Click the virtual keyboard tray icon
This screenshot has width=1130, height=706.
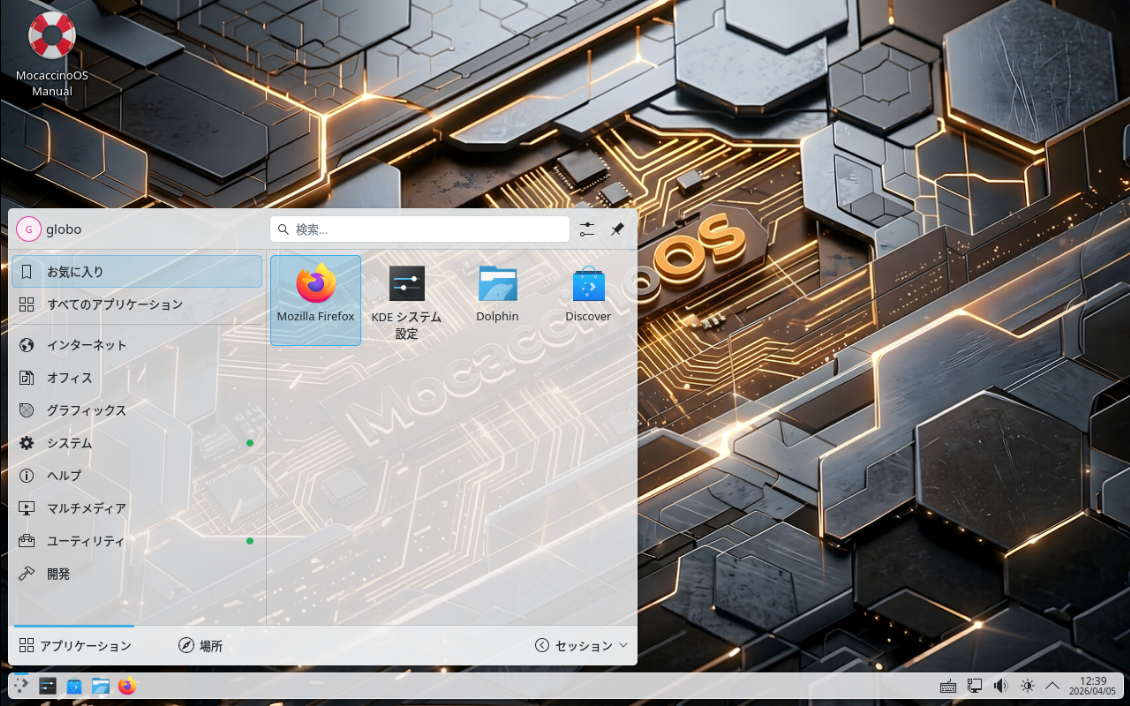pyautogui.click(x=948, y=686)
